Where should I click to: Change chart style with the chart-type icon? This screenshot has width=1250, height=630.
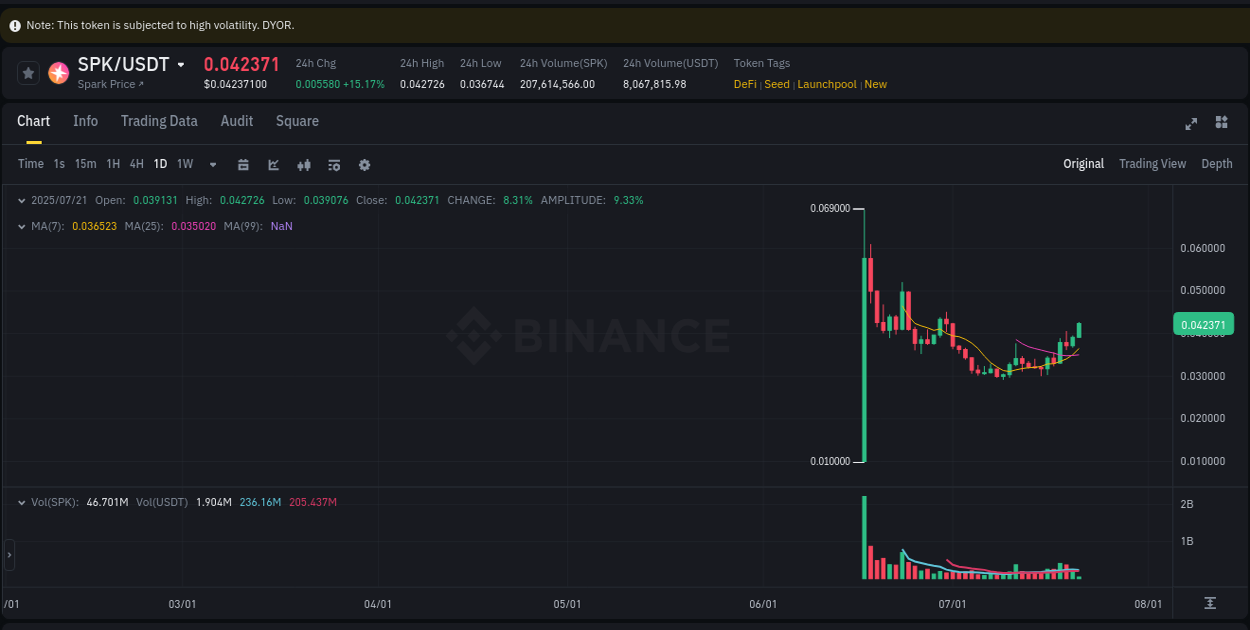tap(273, 164)
